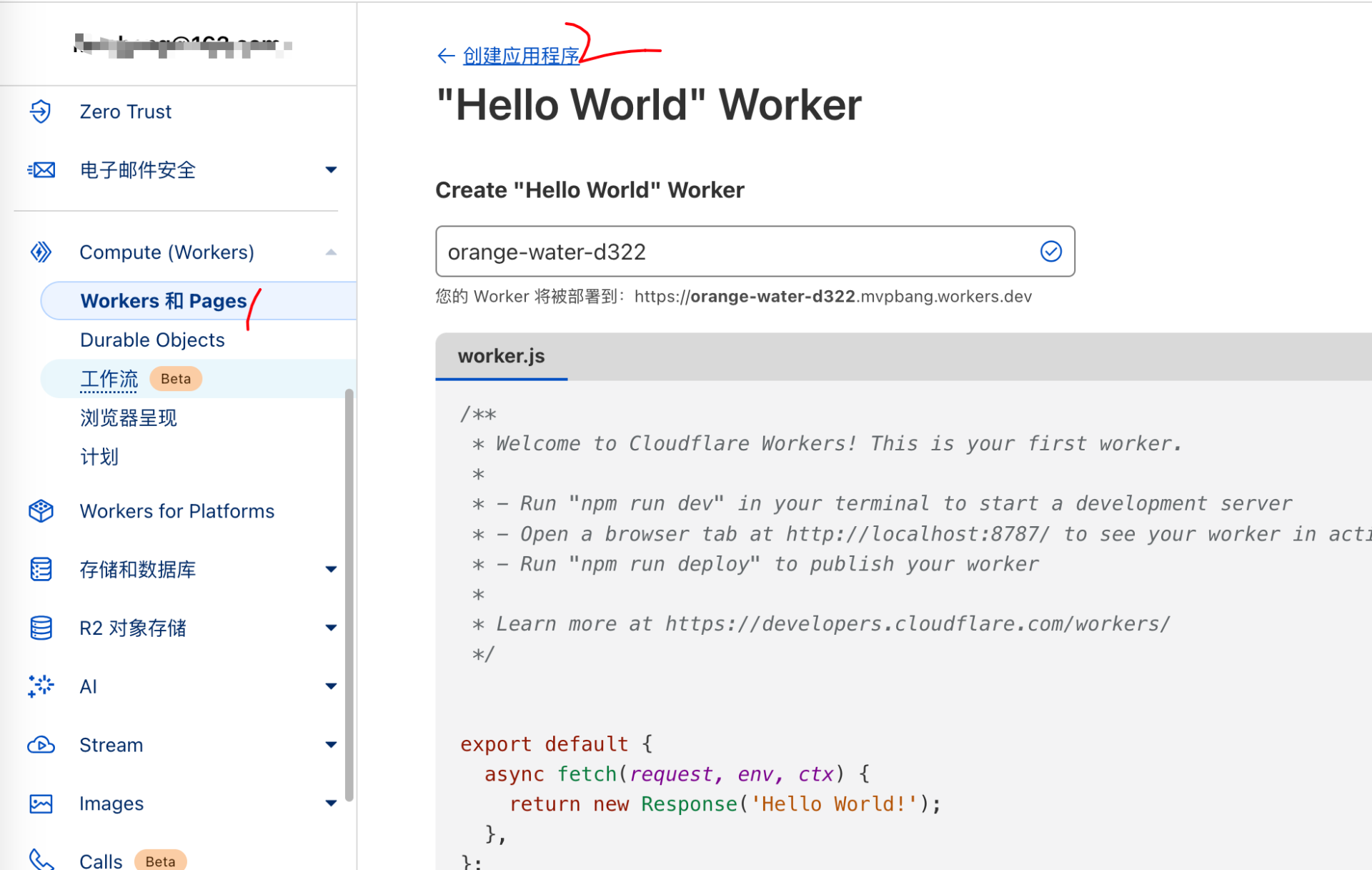
Task: Click the storage and databases icon
Action: [x=41, y=570]
